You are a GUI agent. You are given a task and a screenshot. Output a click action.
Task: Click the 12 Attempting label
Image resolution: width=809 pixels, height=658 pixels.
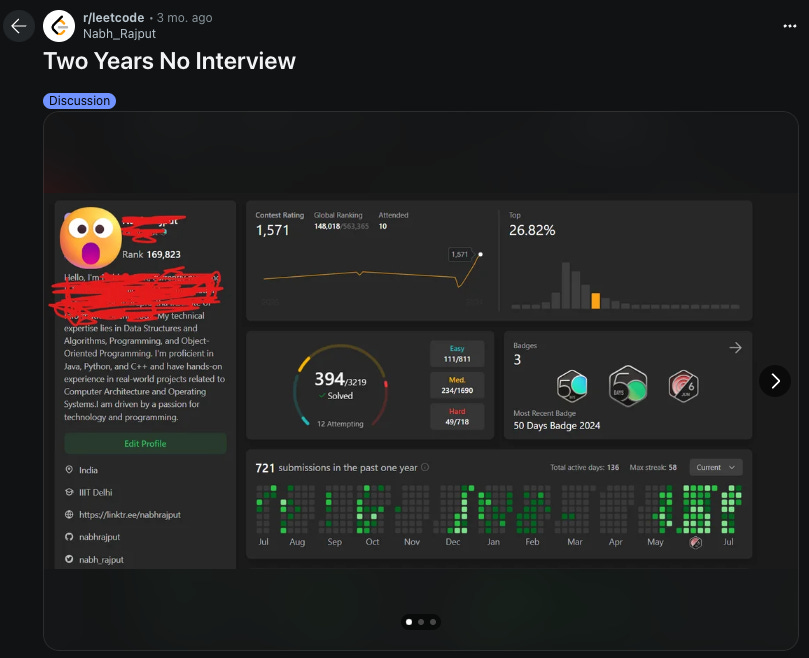[x=340, y=424]
